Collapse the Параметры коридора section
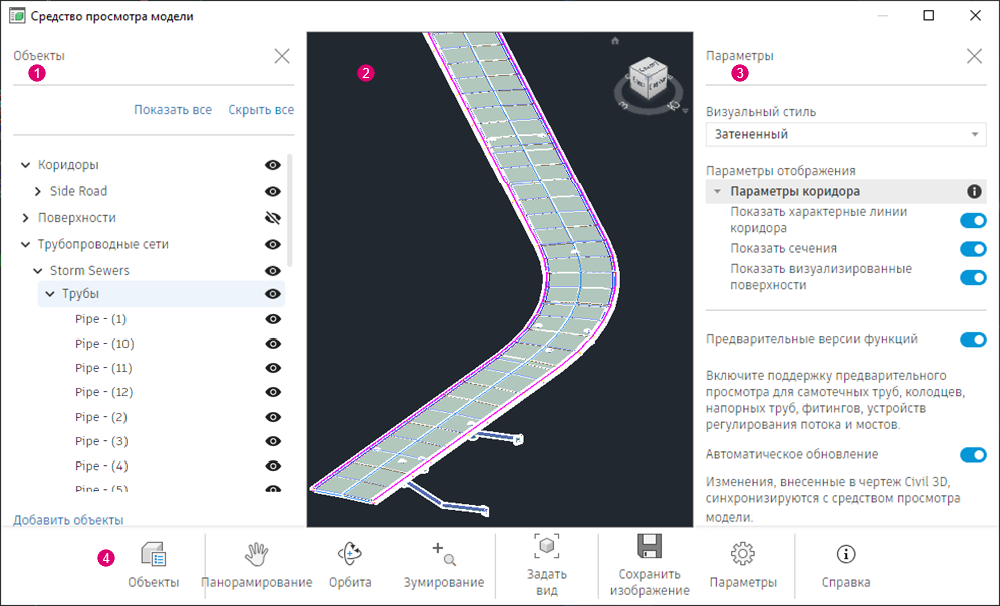Image resolution: width=1000 pixels, height=606 pixels. 717,191
